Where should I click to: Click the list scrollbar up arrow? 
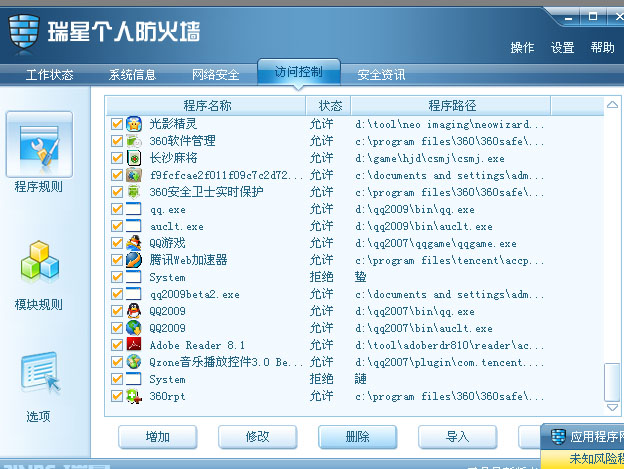612,105
